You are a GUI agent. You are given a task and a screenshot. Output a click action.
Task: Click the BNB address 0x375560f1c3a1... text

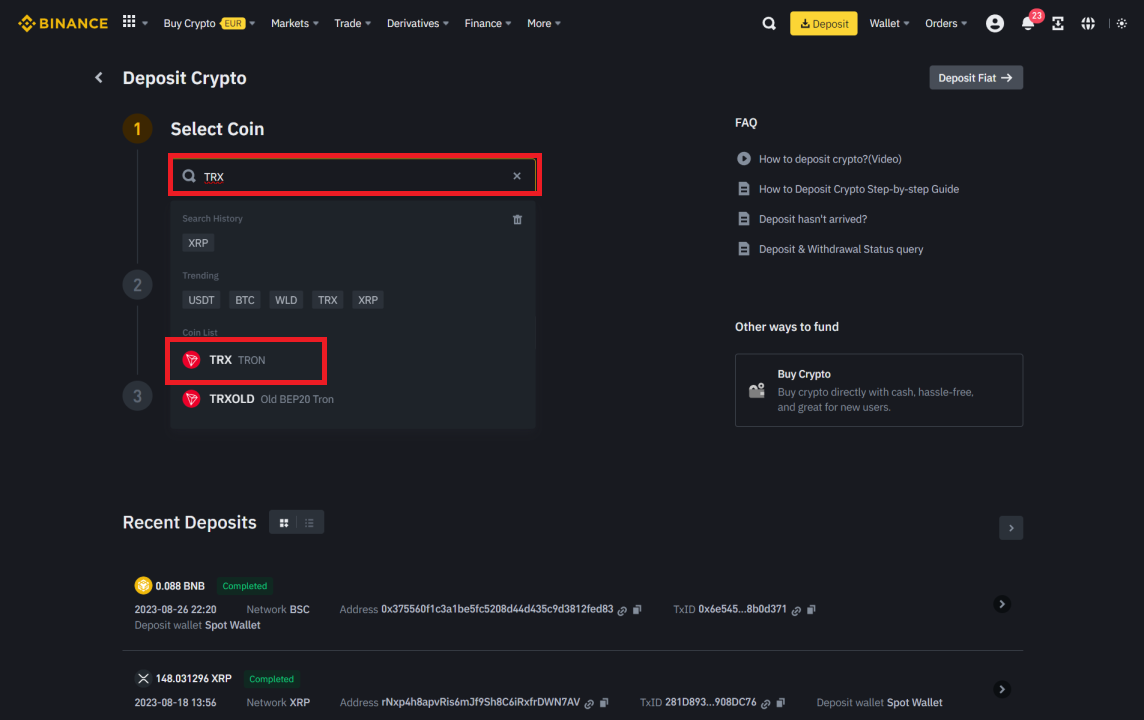[x=497, y=609]
